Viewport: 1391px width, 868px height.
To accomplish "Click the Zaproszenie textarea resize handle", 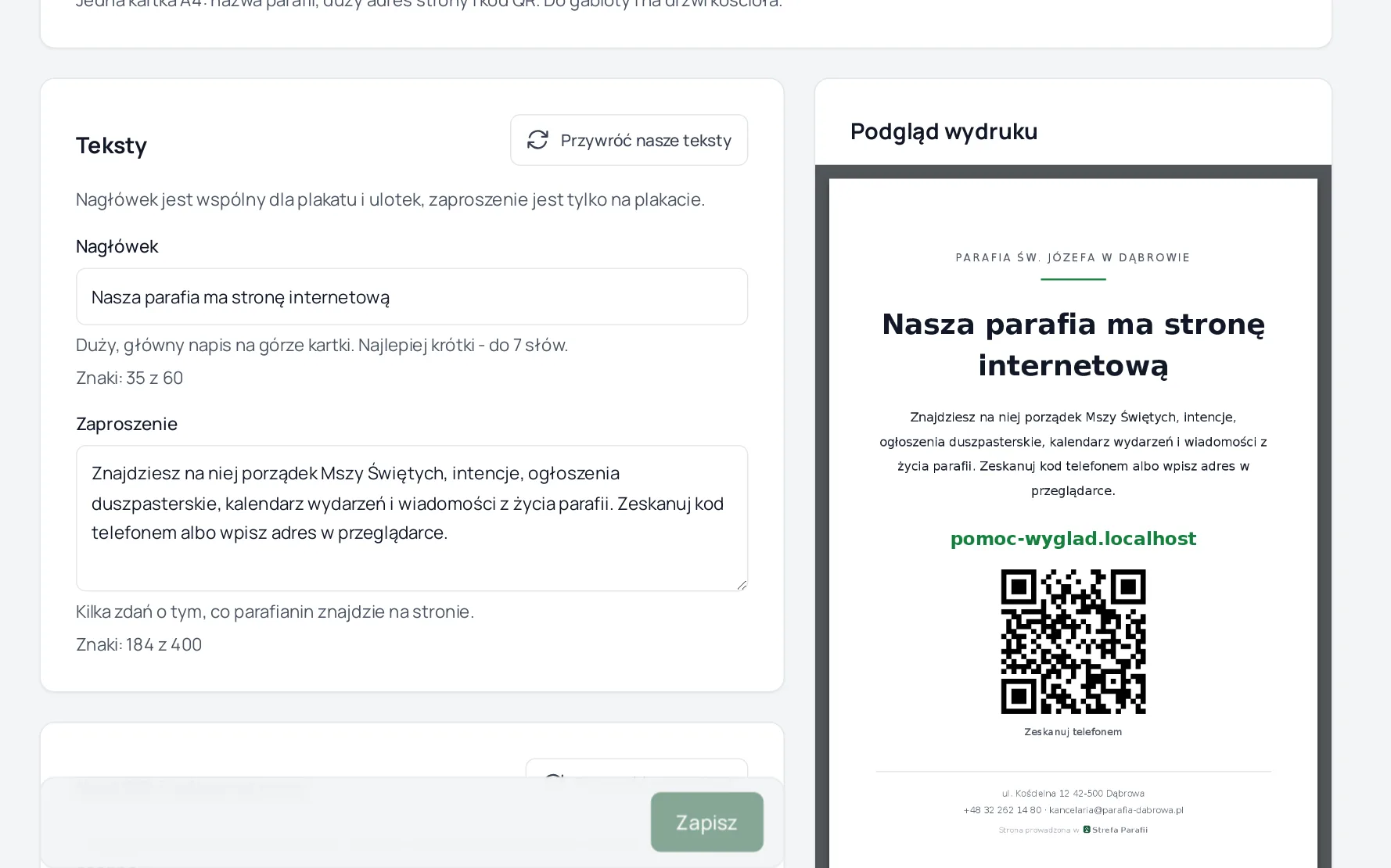I will click(x=741, y=584).
